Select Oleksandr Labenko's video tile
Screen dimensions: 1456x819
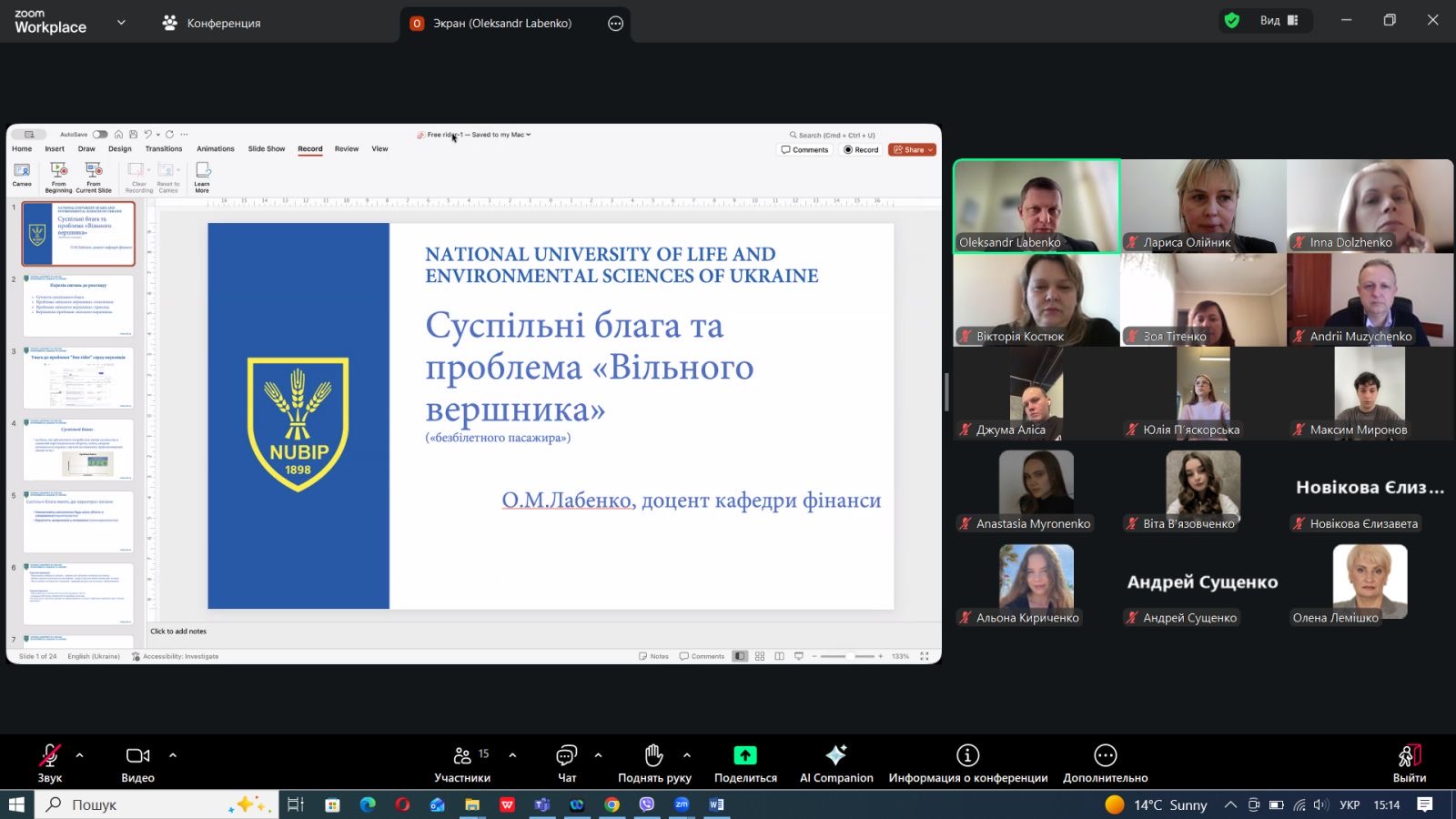1036,206
